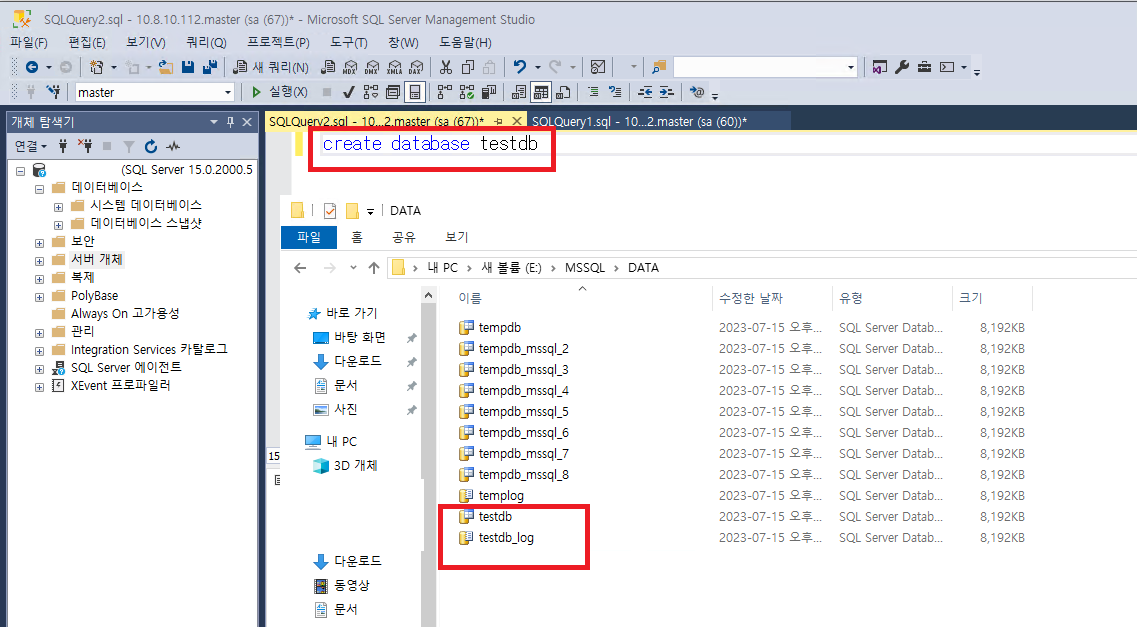Click the Navigate Backward arrow icon
This screenshot has width=1137, height=627.
[32, 67]
